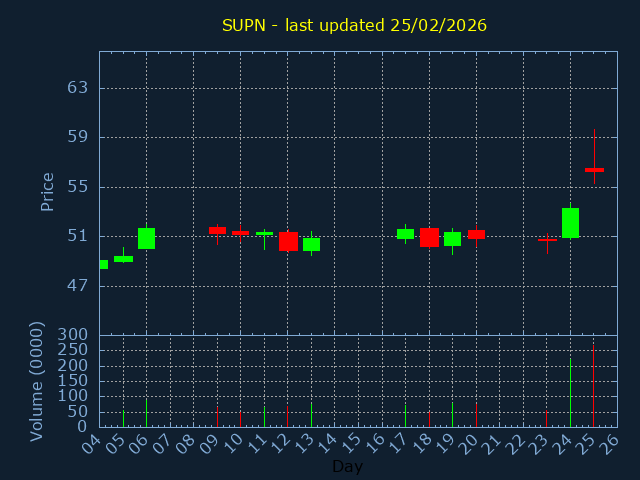
Task: Click the 63 price axis label
Action: [77, 88]
